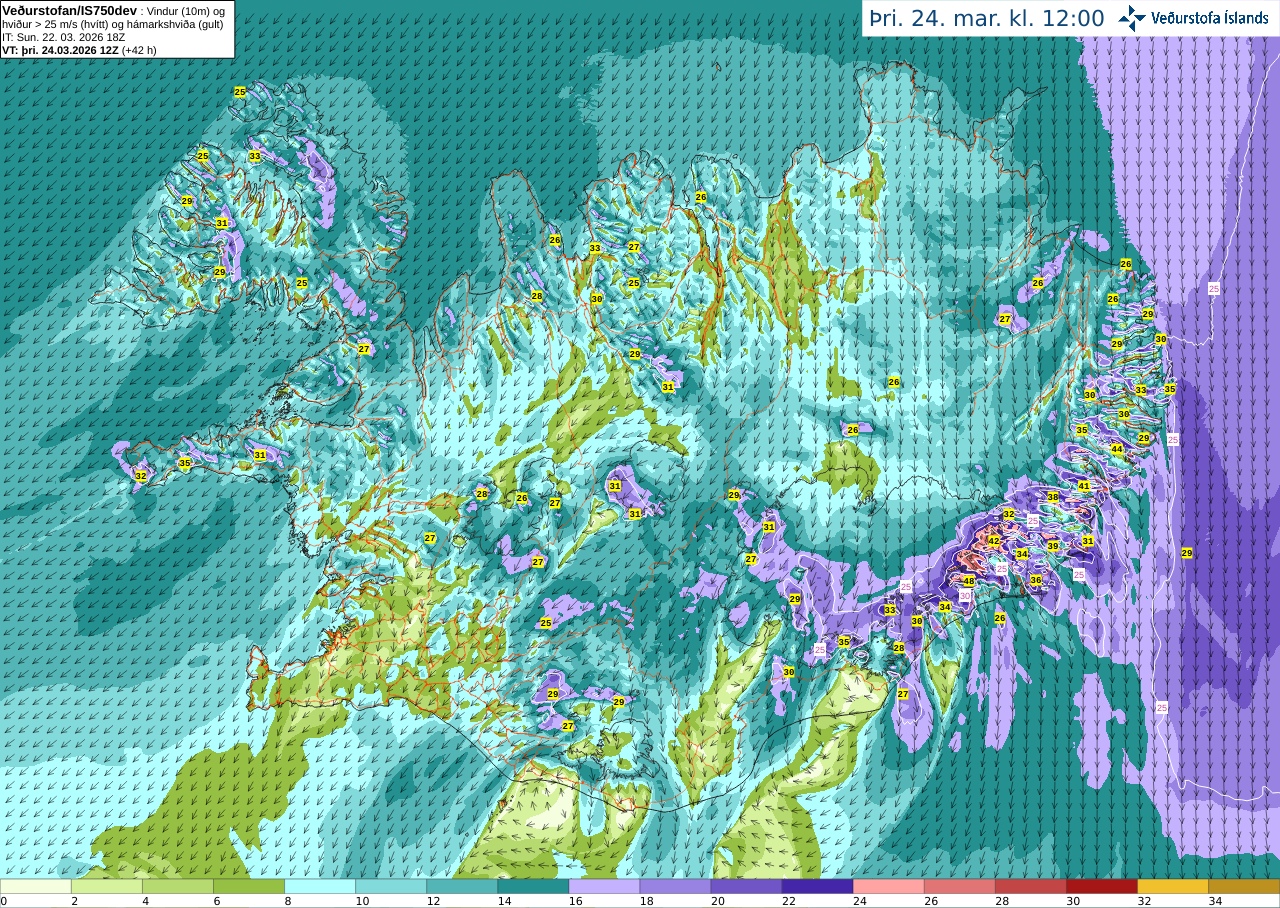Pick the brownish-gold 34+ legend swatch

pyautogui.click(x=1244, y=886)
